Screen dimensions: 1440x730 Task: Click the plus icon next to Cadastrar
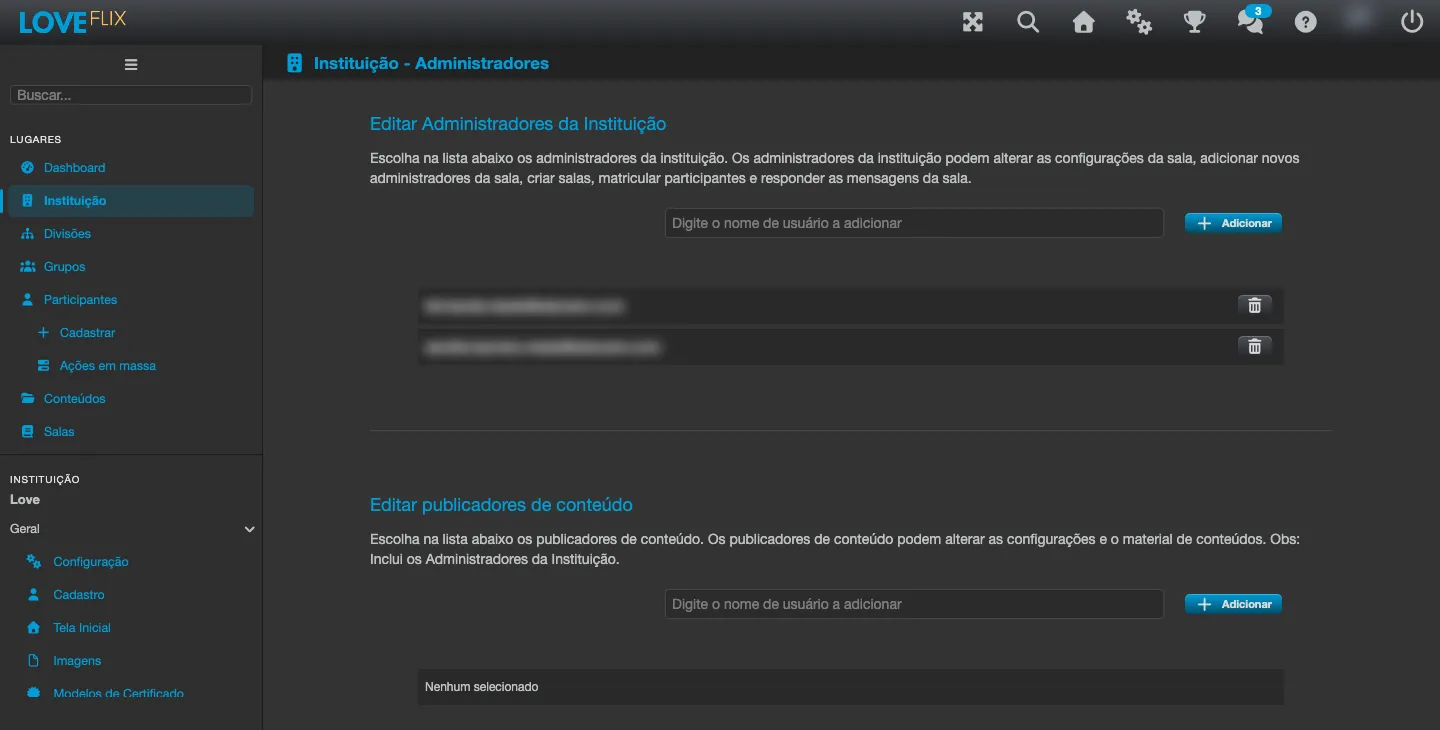(x=43, y=333)
